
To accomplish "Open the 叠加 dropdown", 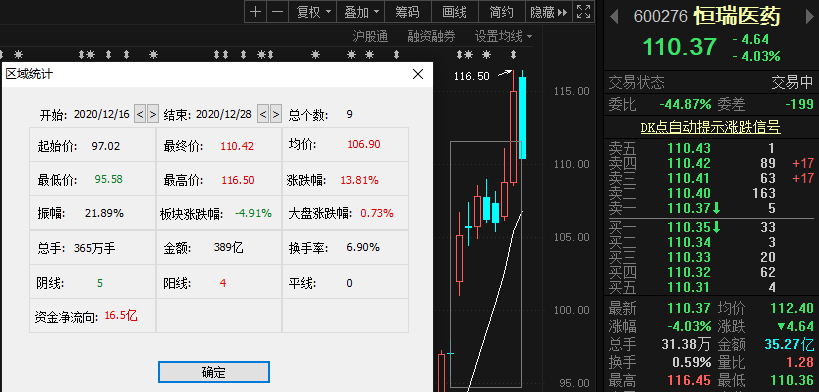I will point(361,12).
